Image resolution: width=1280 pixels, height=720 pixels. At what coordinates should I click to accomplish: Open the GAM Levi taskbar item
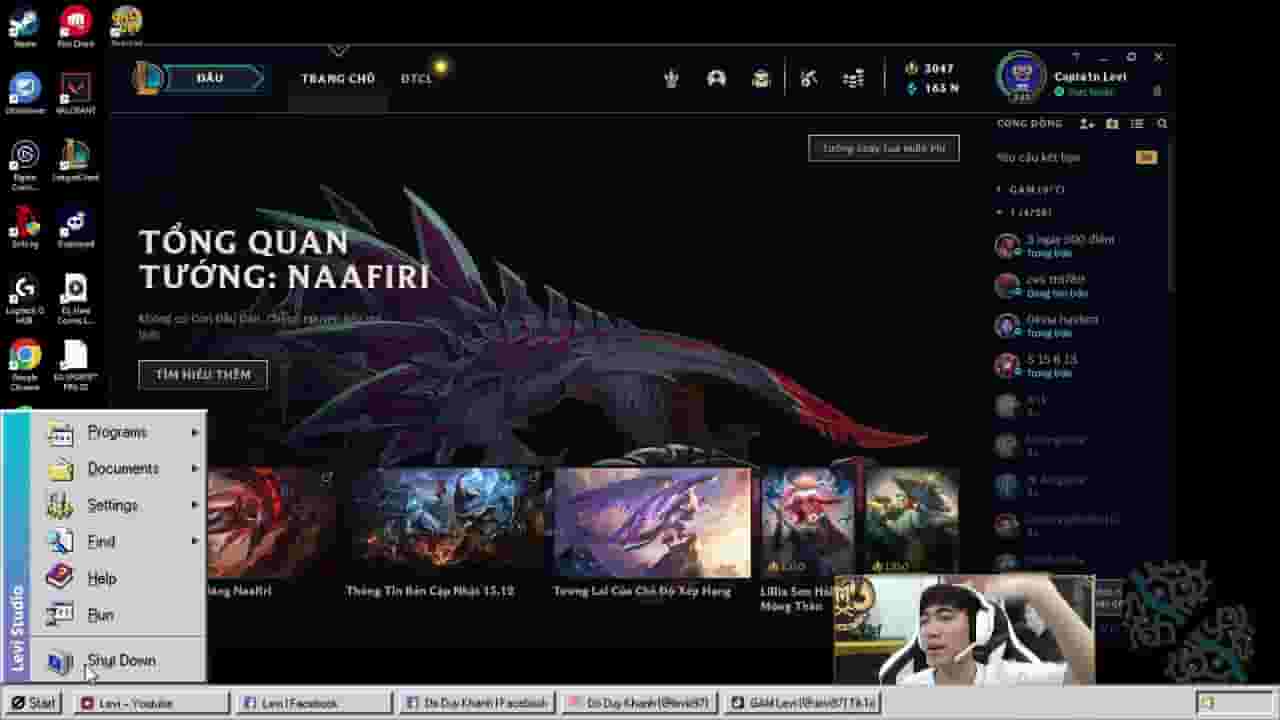click(x=803, y=703)
